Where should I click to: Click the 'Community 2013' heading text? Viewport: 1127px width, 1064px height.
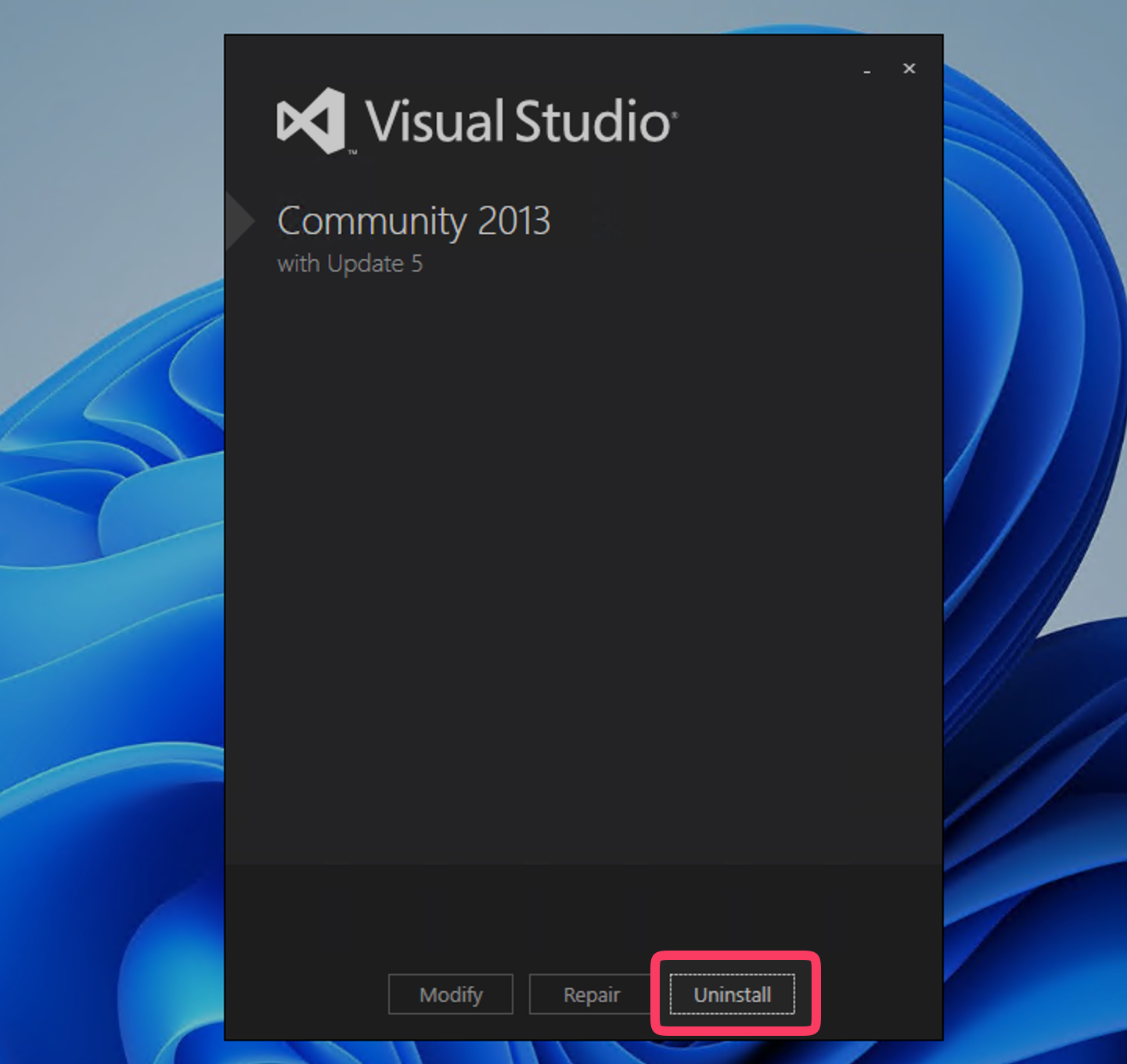coord(414,221)
